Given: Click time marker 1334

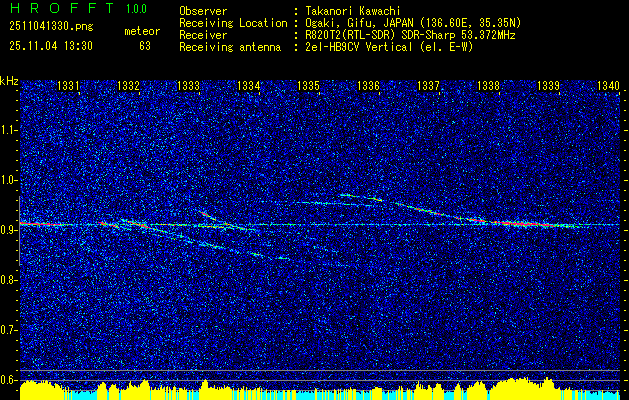Looking at the screenshot, I should tap(248, 86).
